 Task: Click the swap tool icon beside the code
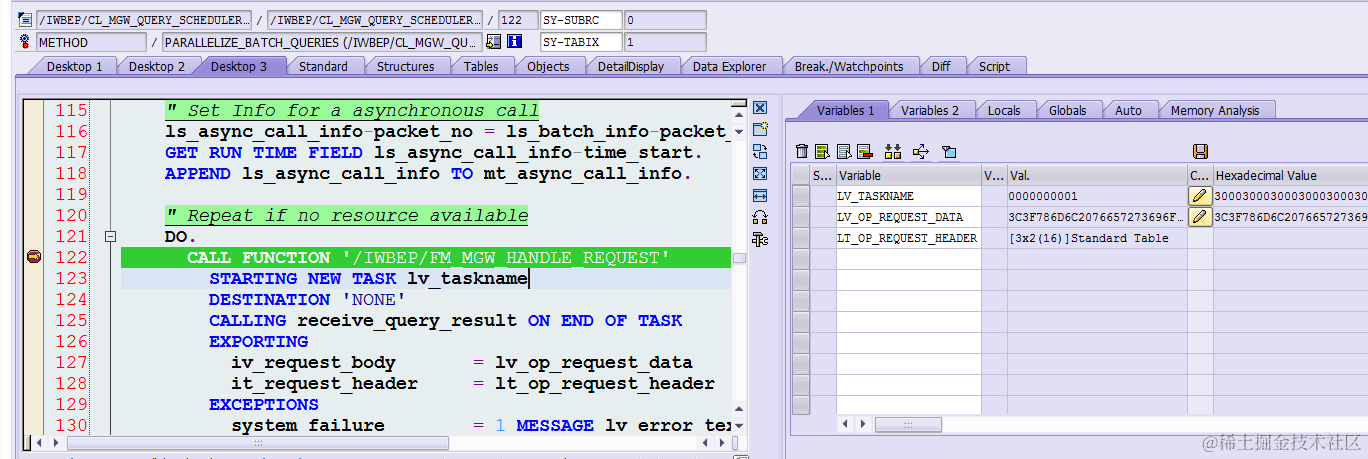tap(760, 151)
